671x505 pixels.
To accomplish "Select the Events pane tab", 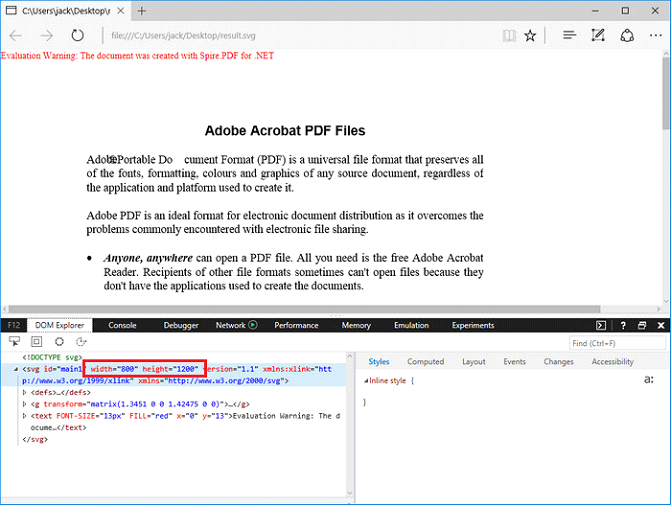I will pyautogui.click(x=514, y=362).
